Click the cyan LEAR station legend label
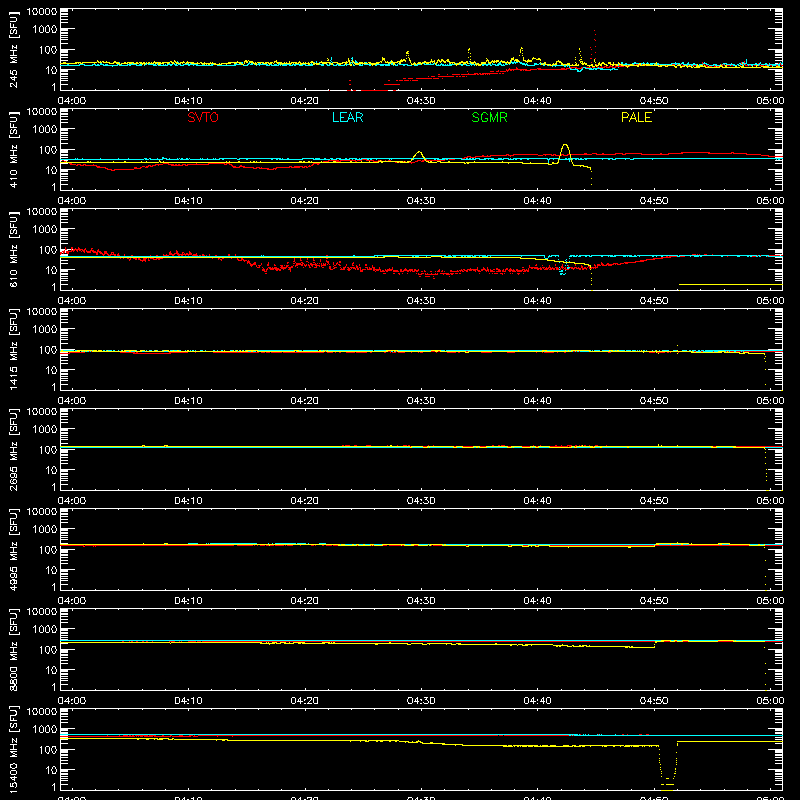 (x=347, y=117)
